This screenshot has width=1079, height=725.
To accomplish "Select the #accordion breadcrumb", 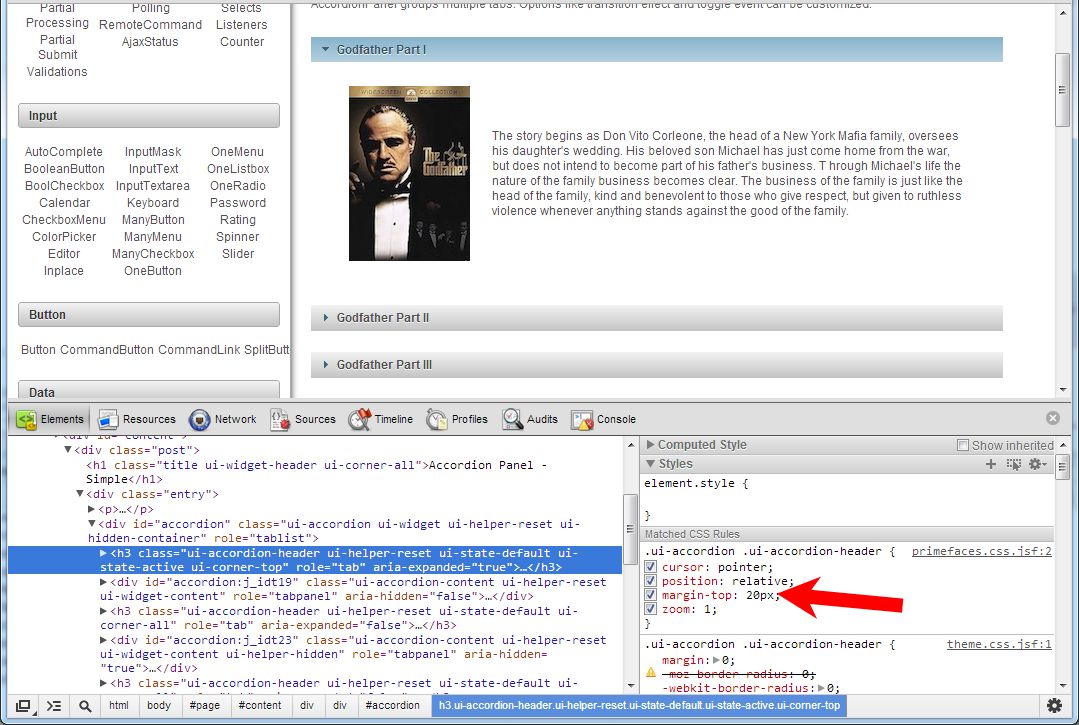I will 392,705.
